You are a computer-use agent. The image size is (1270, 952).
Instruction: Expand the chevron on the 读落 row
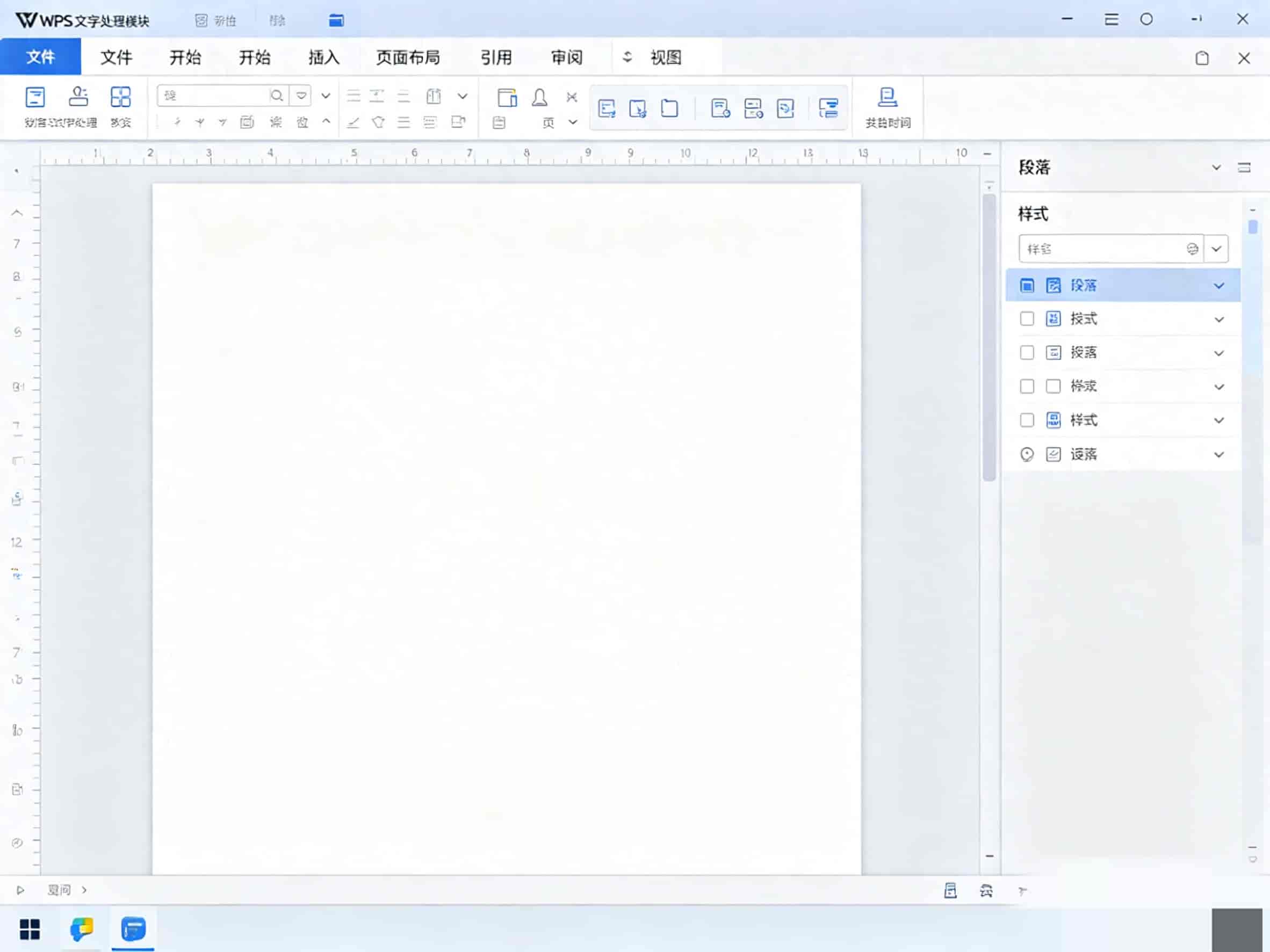coord(1219,454)
